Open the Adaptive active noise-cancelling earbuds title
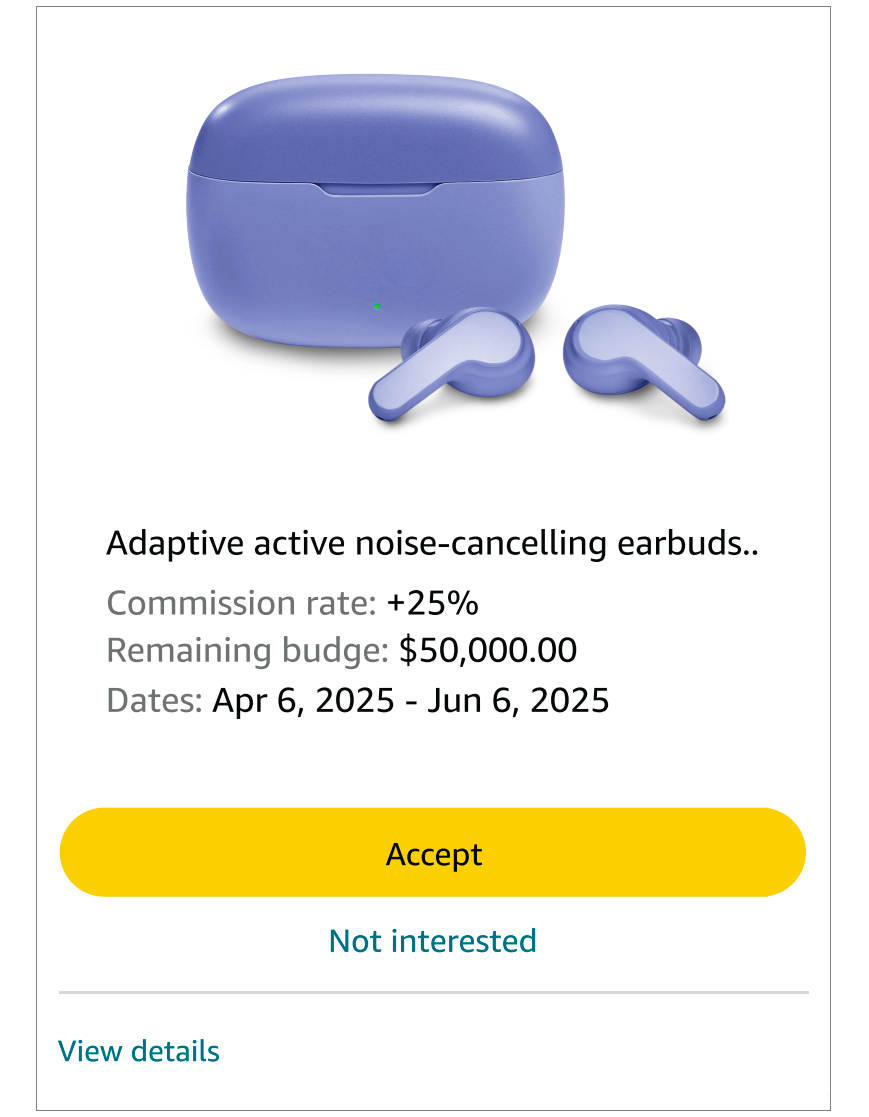 [432, 544]
